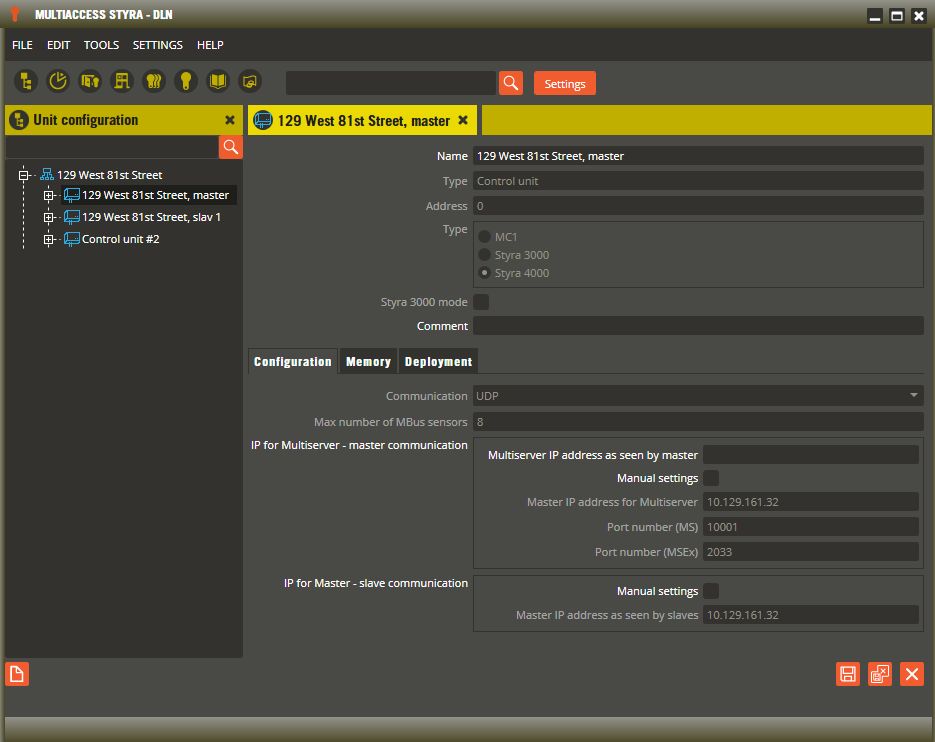Viewport: 935px width, 742px height.
Task: Expand the Control unit #2 tree node
Action: 49,239
